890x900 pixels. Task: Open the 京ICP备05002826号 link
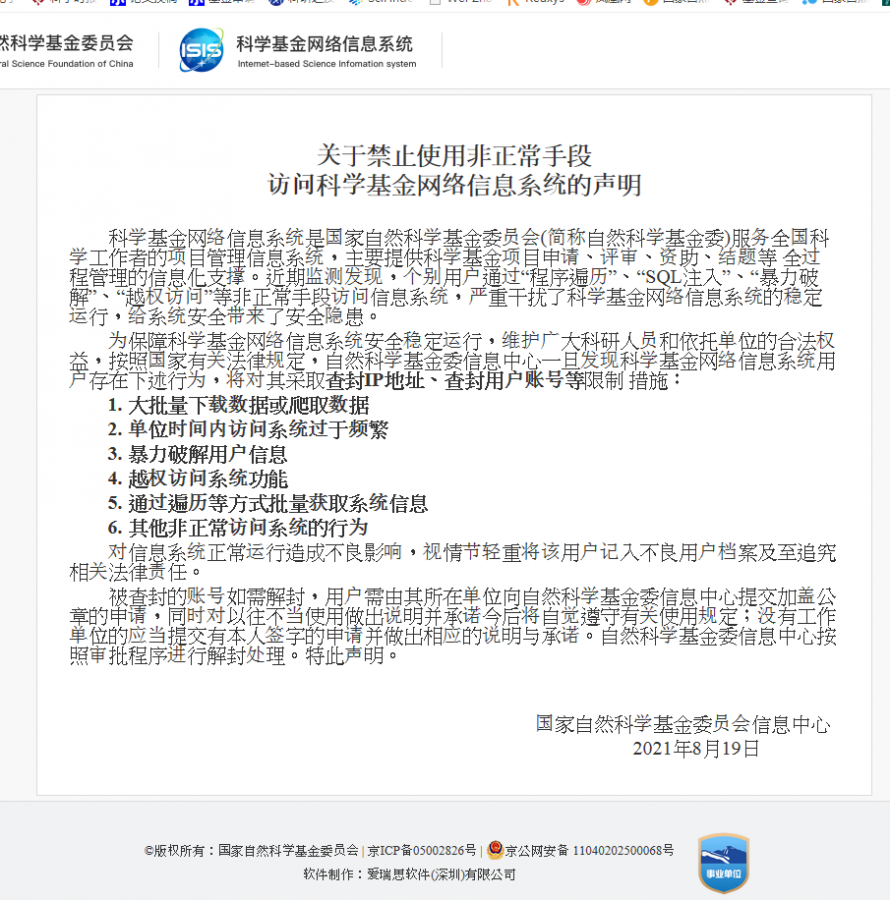point(421,850)
